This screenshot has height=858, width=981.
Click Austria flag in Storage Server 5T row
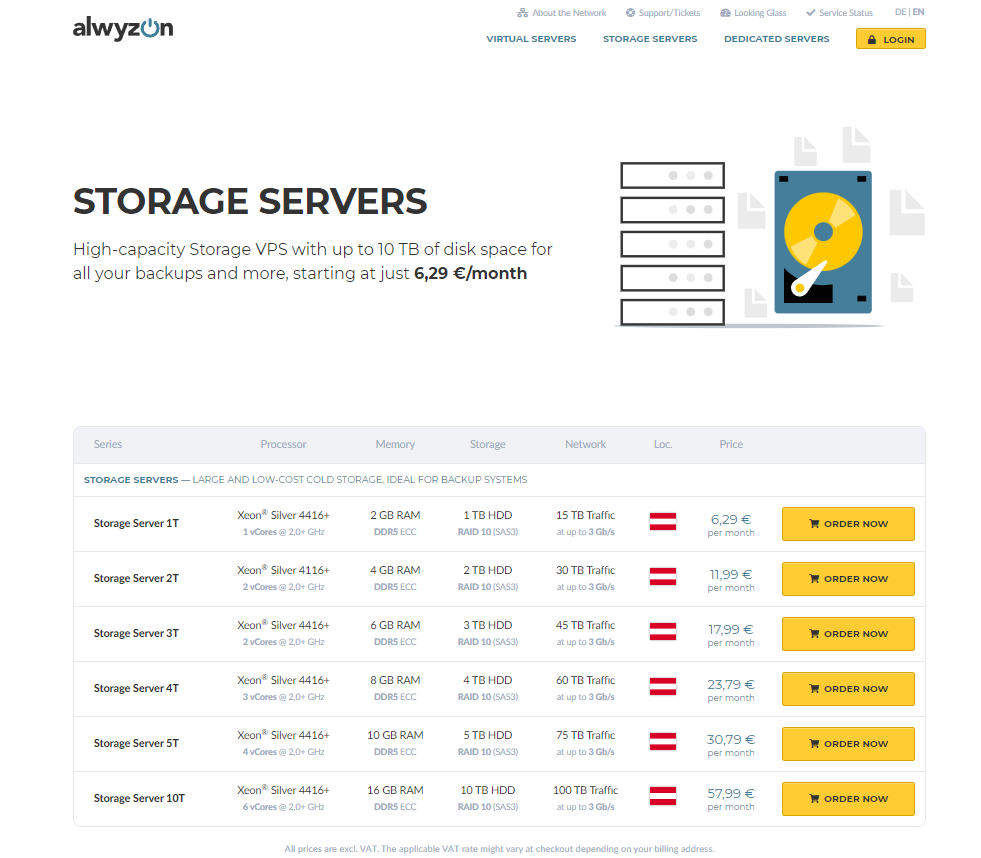663,742
